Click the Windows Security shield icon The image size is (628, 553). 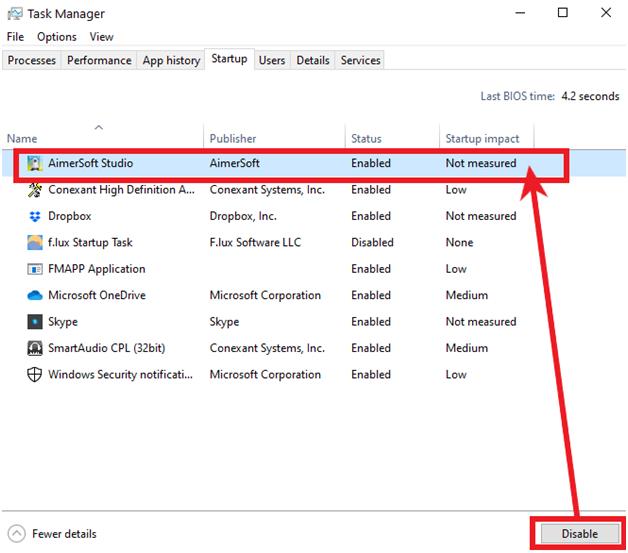click(x=34, y=375)
